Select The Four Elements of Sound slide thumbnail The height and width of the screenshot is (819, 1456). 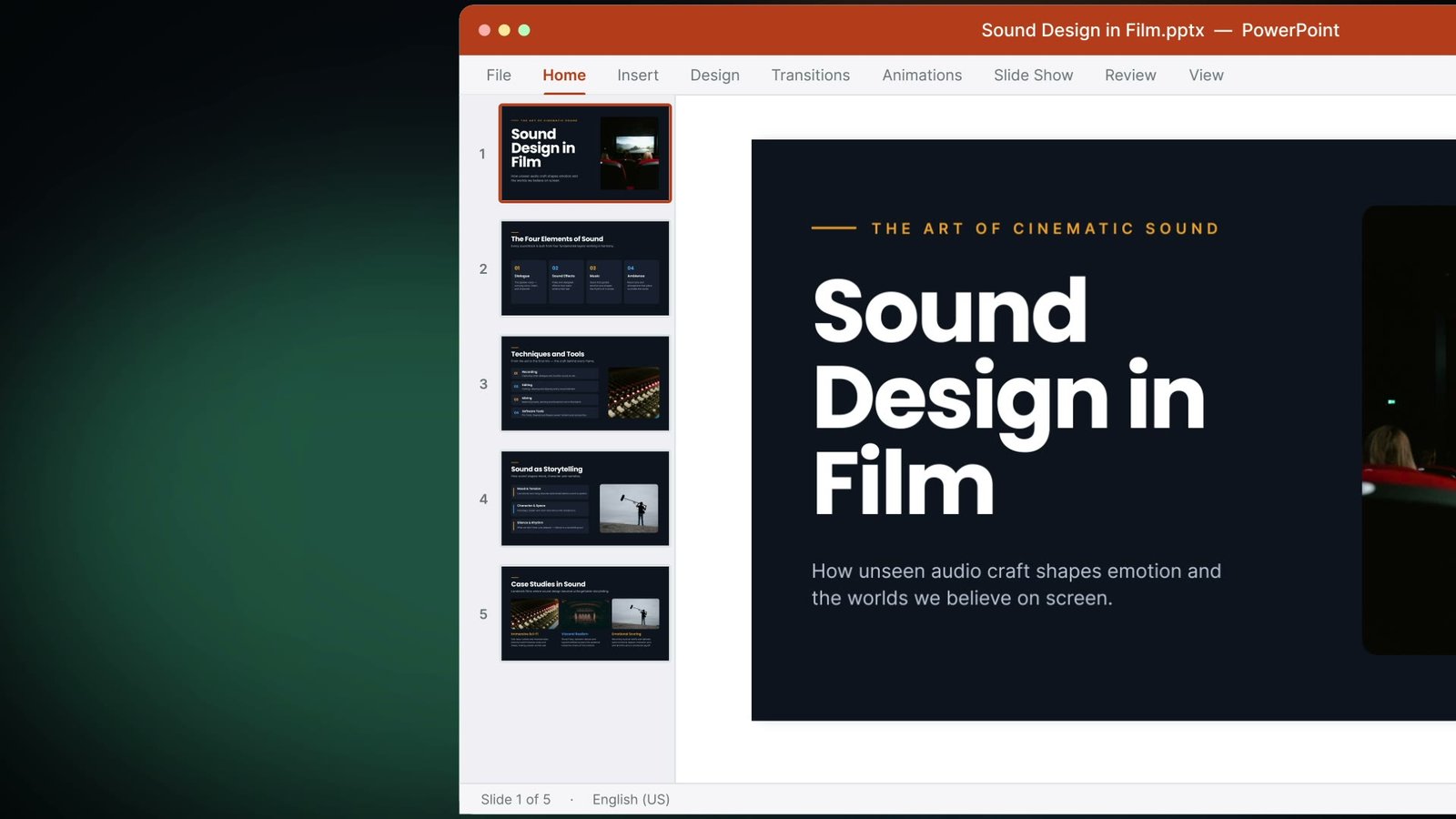585,268
